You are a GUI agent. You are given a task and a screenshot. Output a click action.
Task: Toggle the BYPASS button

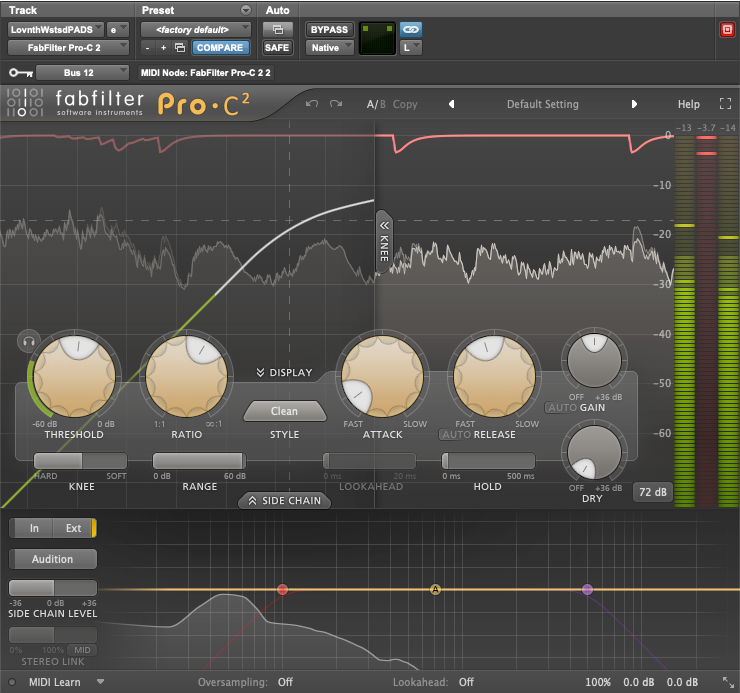point(329,29)
